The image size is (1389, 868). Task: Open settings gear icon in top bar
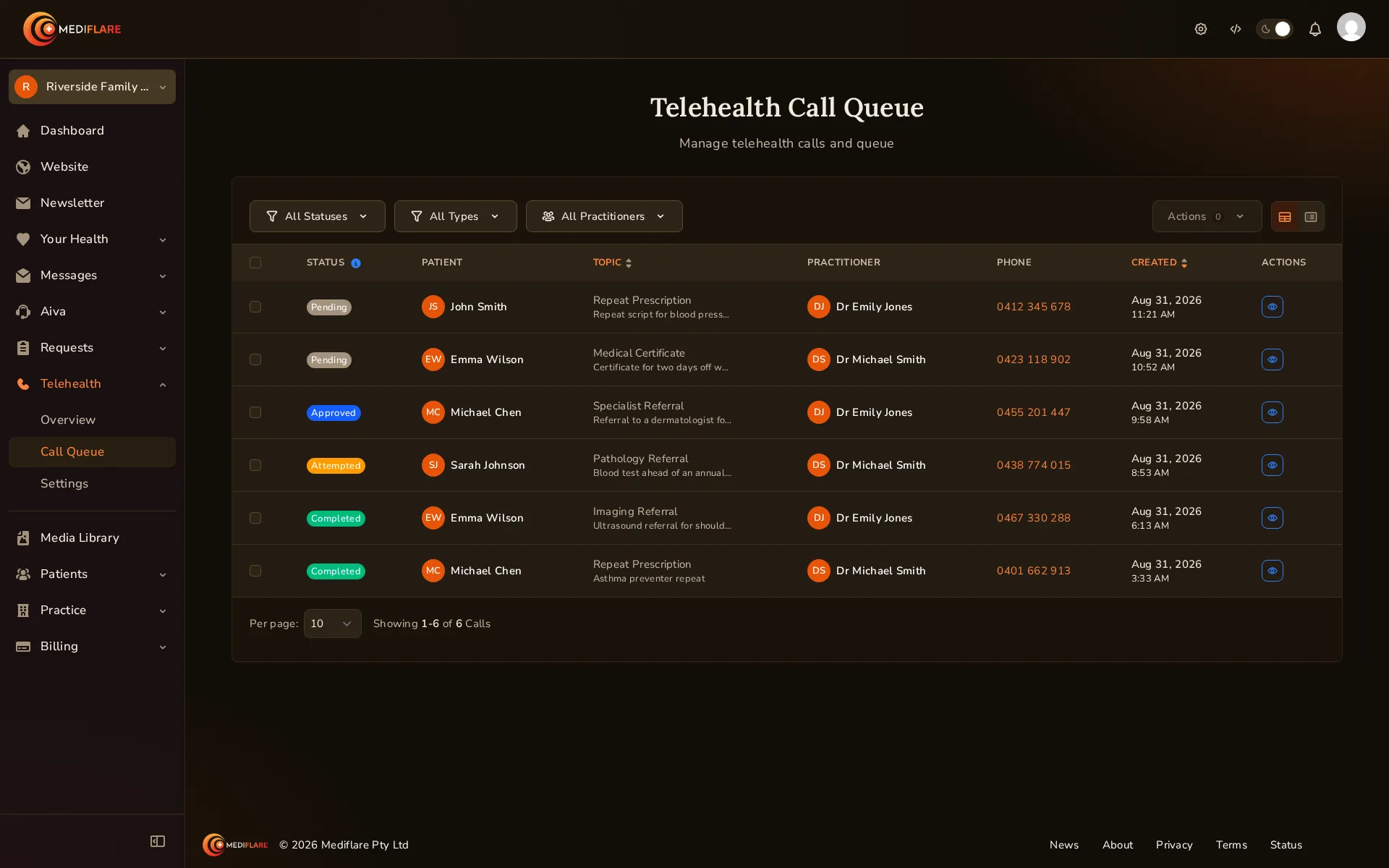1201,29
